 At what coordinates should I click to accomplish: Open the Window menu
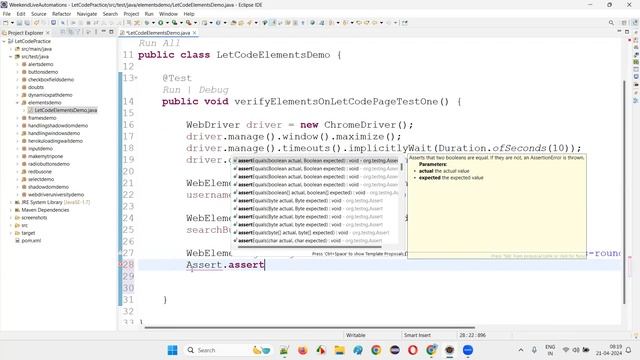tap(168, 14)
